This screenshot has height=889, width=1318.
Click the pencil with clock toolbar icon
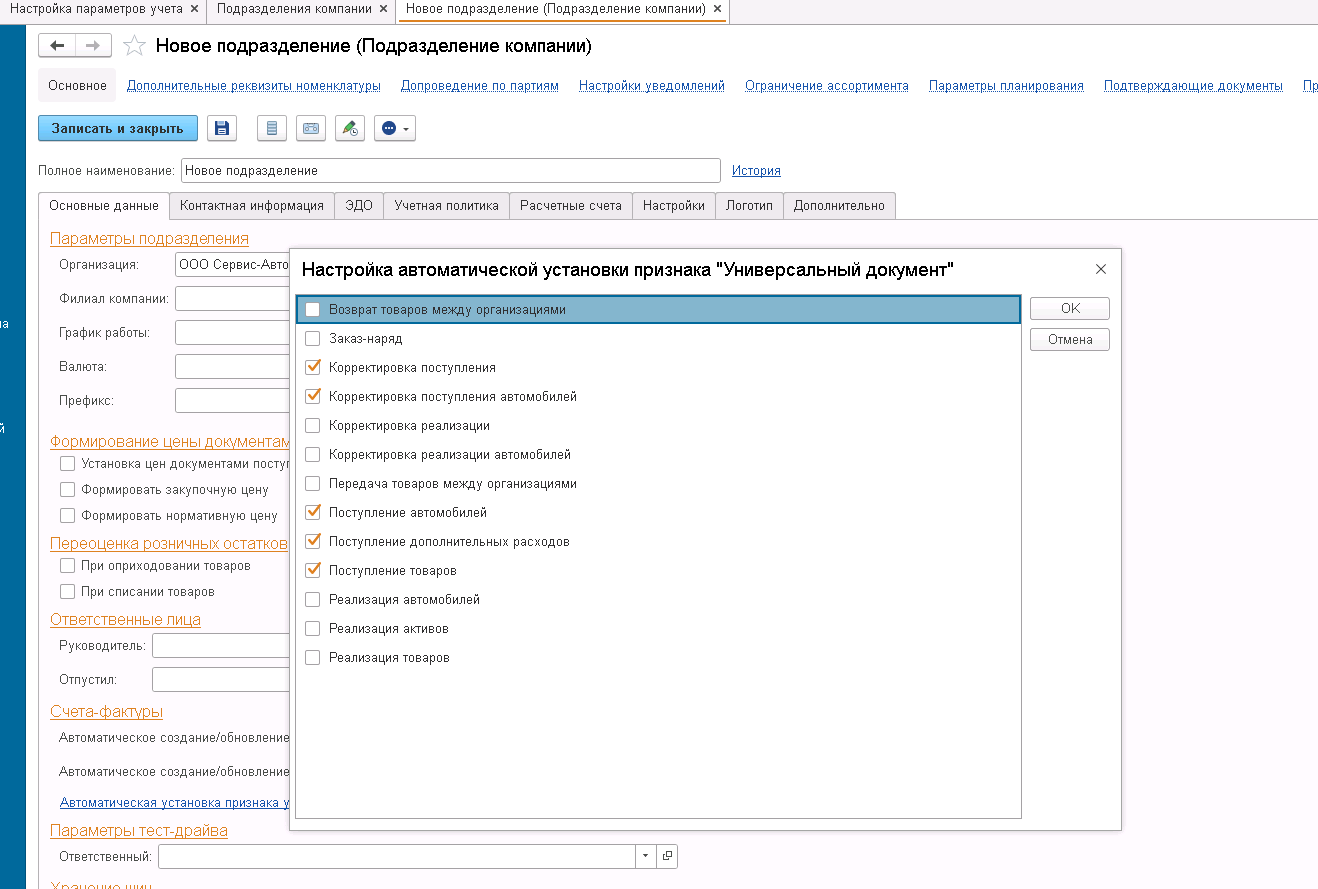coord(349,128)
